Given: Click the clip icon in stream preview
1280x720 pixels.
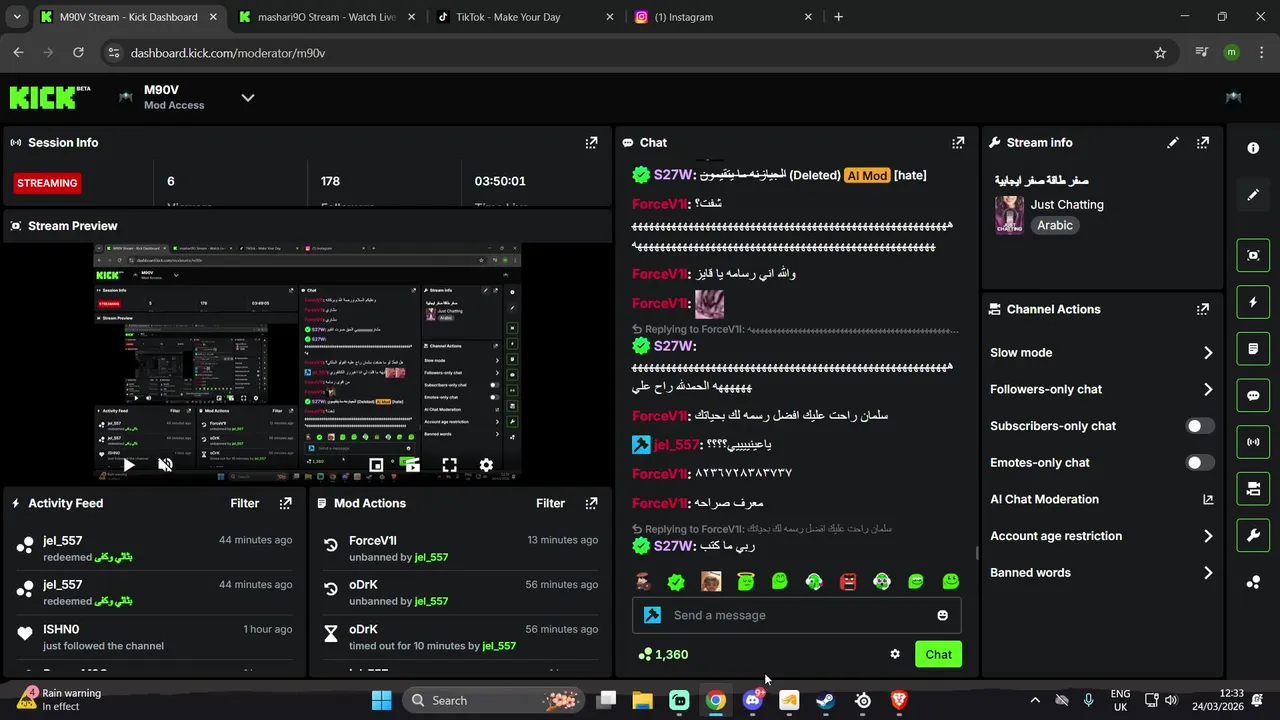Looking at the screenshot, I should click(411, 465).
